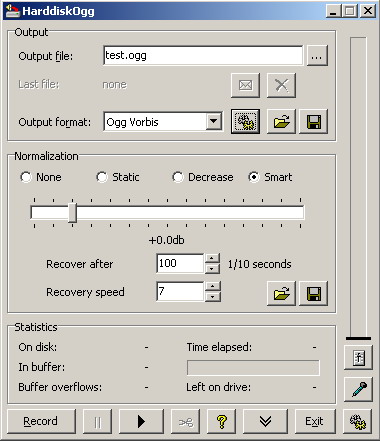Open output format settings gears icon
The width and height of the screenshot is (380, 441).
pyautogui.click(x=245, y=121)
